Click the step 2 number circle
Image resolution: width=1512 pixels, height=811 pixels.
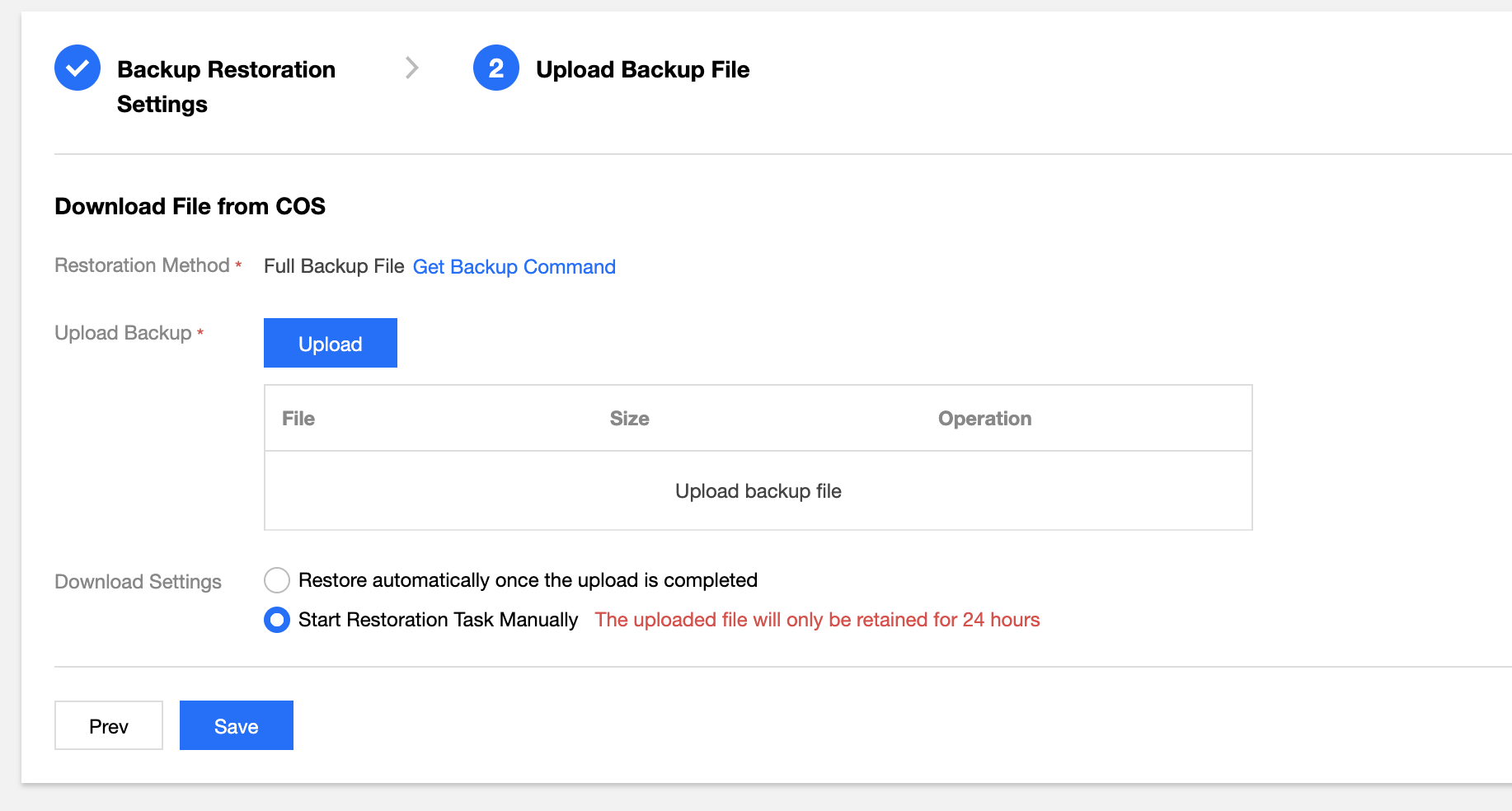click(495, 68)
